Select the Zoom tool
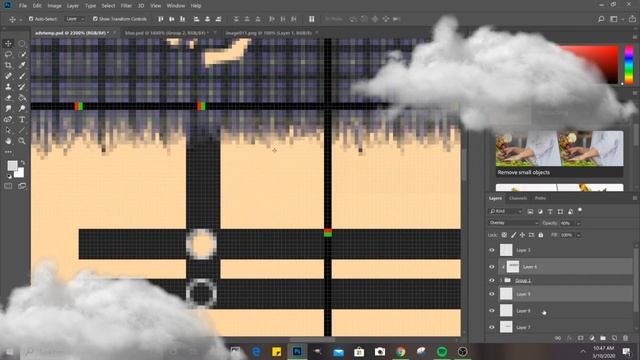This screenshot has height=360, width=640. click(22, 141)
